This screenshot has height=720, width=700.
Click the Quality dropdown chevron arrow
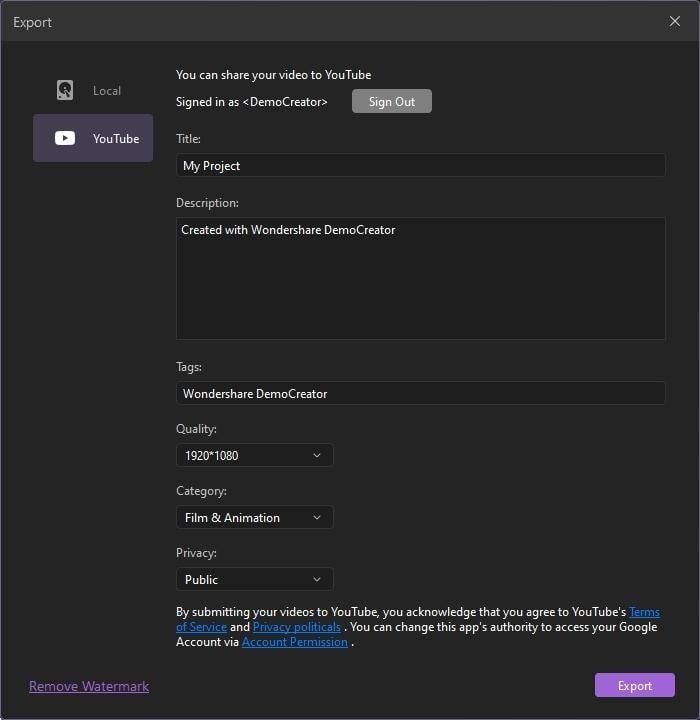[x=317, y=456]
